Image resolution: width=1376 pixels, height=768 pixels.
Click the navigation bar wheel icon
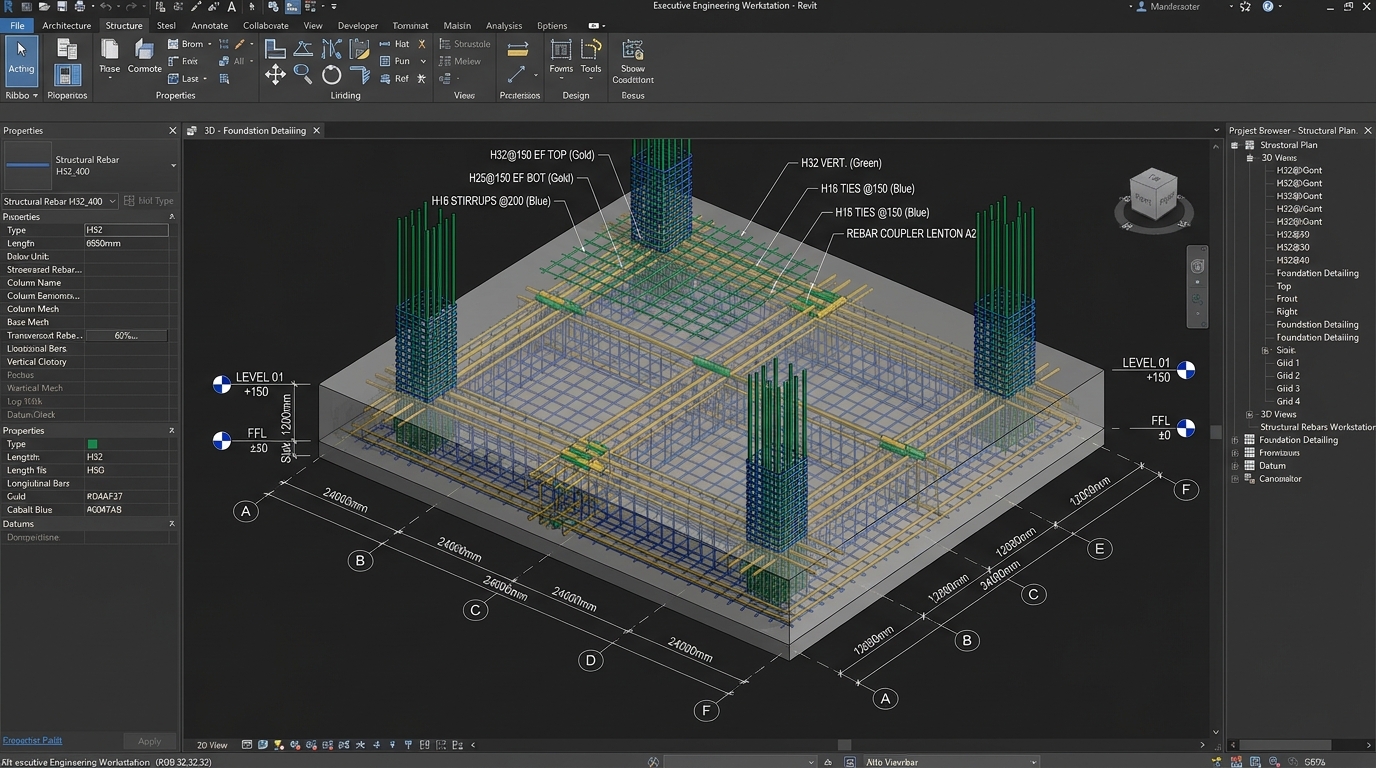pyautogui.click(x=1197, y=266)
